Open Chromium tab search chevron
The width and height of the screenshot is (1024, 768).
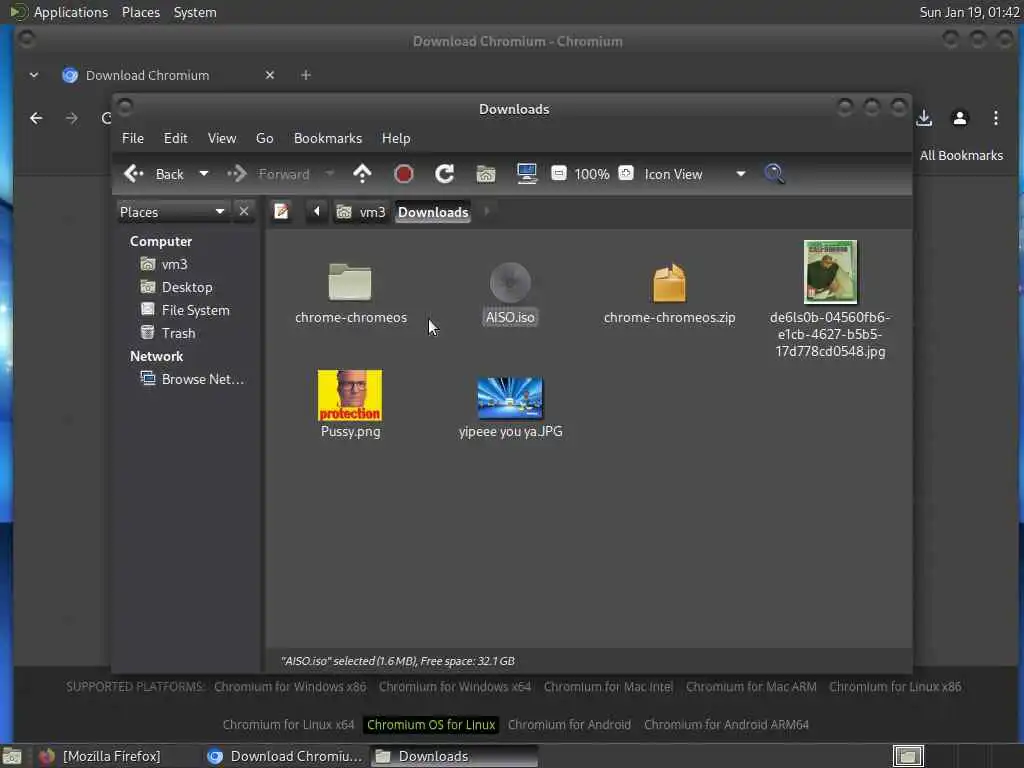point(34,75)
